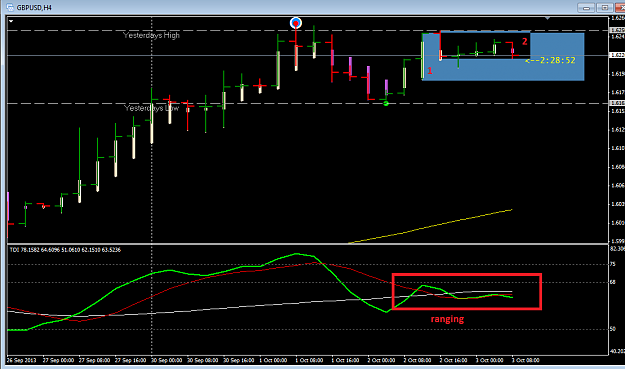Click the GBPUSD,H4 chart window icon
The height and width of the screenshot is (369, 625).
[x=10, y=7]
